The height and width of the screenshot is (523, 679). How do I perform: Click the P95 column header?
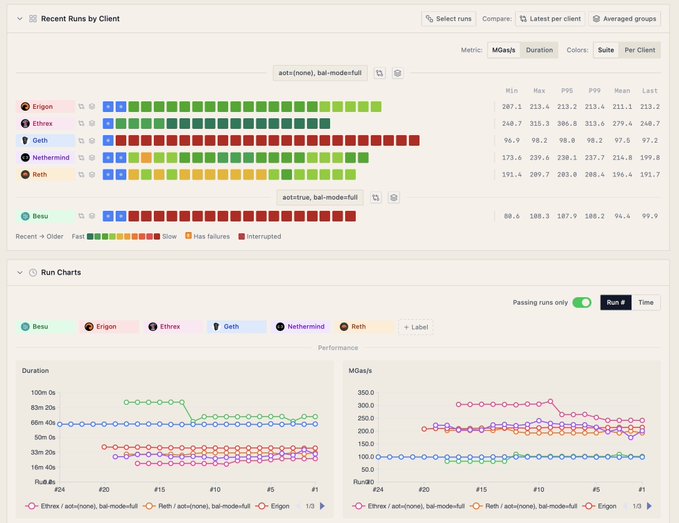[x=567, y=90]
